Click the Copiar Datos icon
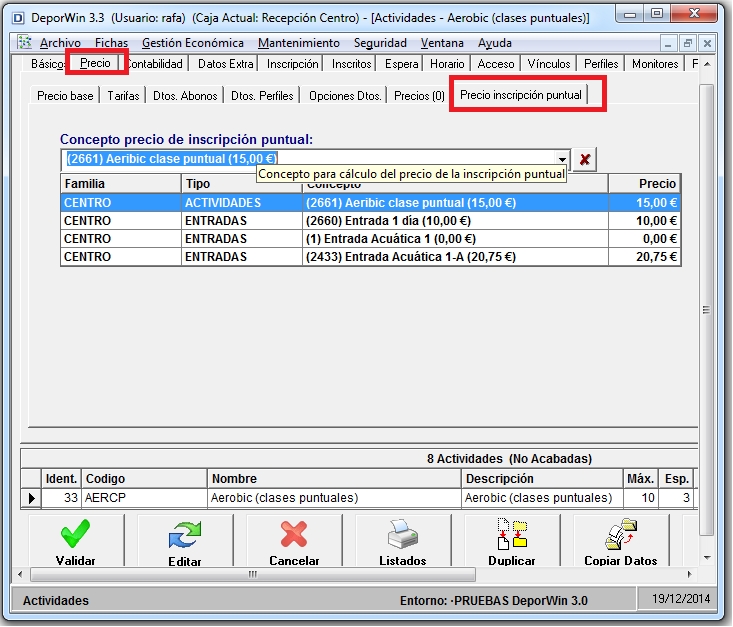The image size is (733, 627). (x=621, y=533)
